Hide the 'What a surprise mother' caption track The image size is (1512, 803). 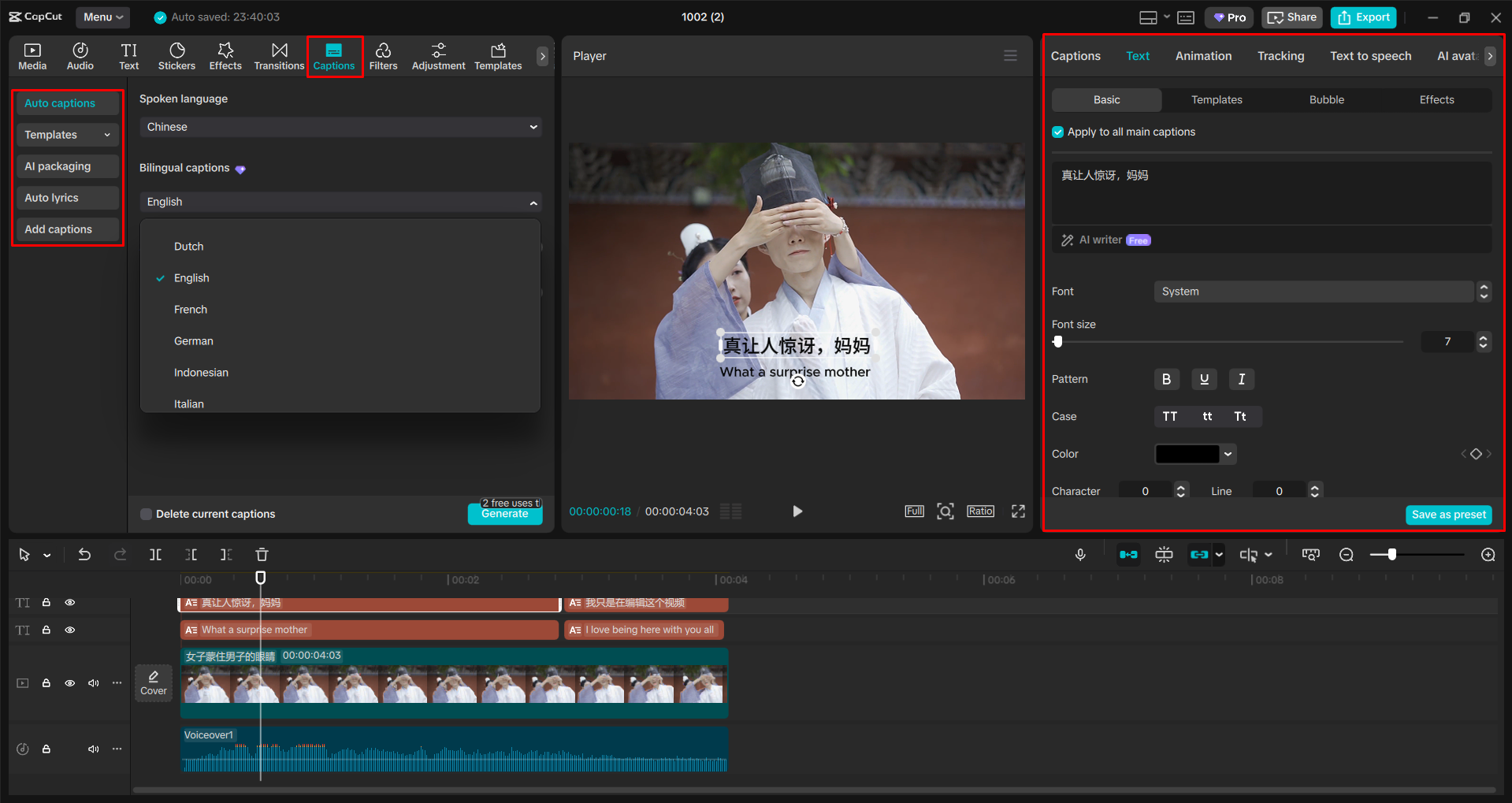pos(69,630)
